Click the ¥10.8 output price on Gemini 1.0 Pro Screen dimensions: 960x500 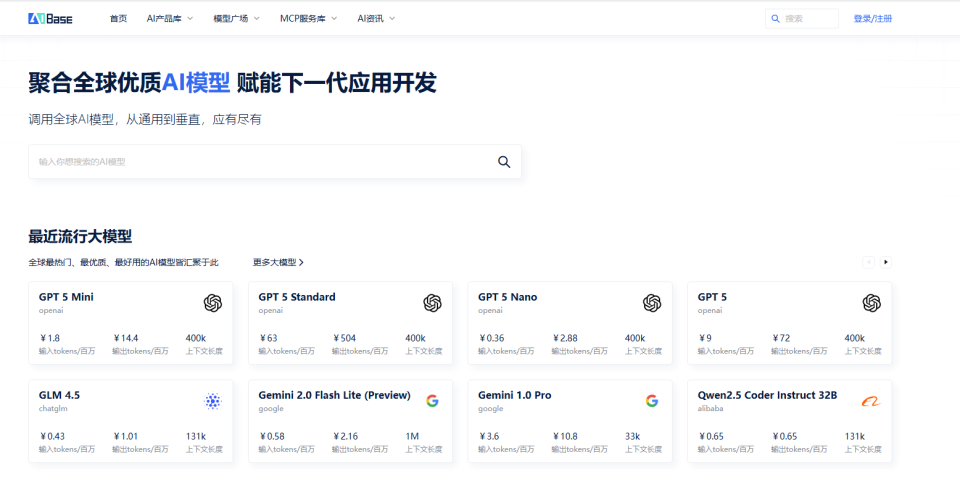tap(565, 436)
